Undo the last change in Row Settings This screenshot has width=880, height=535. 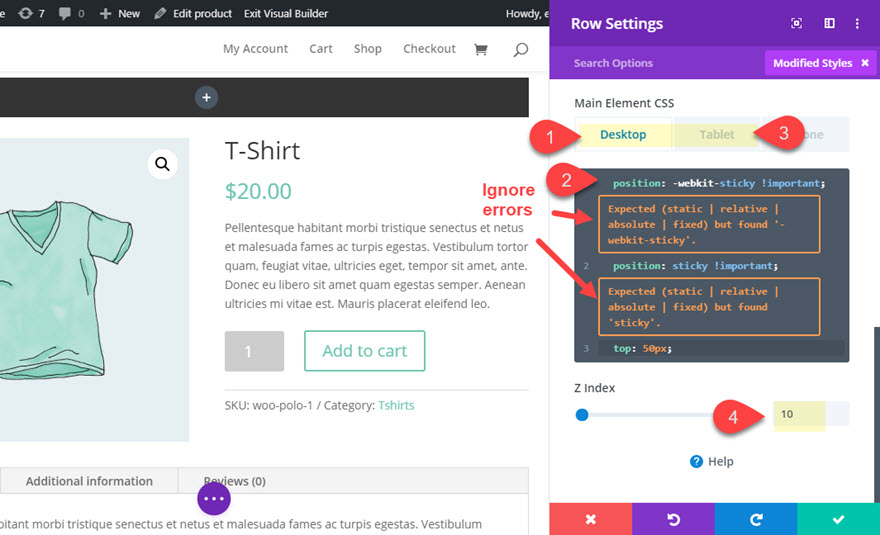click(673, 519)
